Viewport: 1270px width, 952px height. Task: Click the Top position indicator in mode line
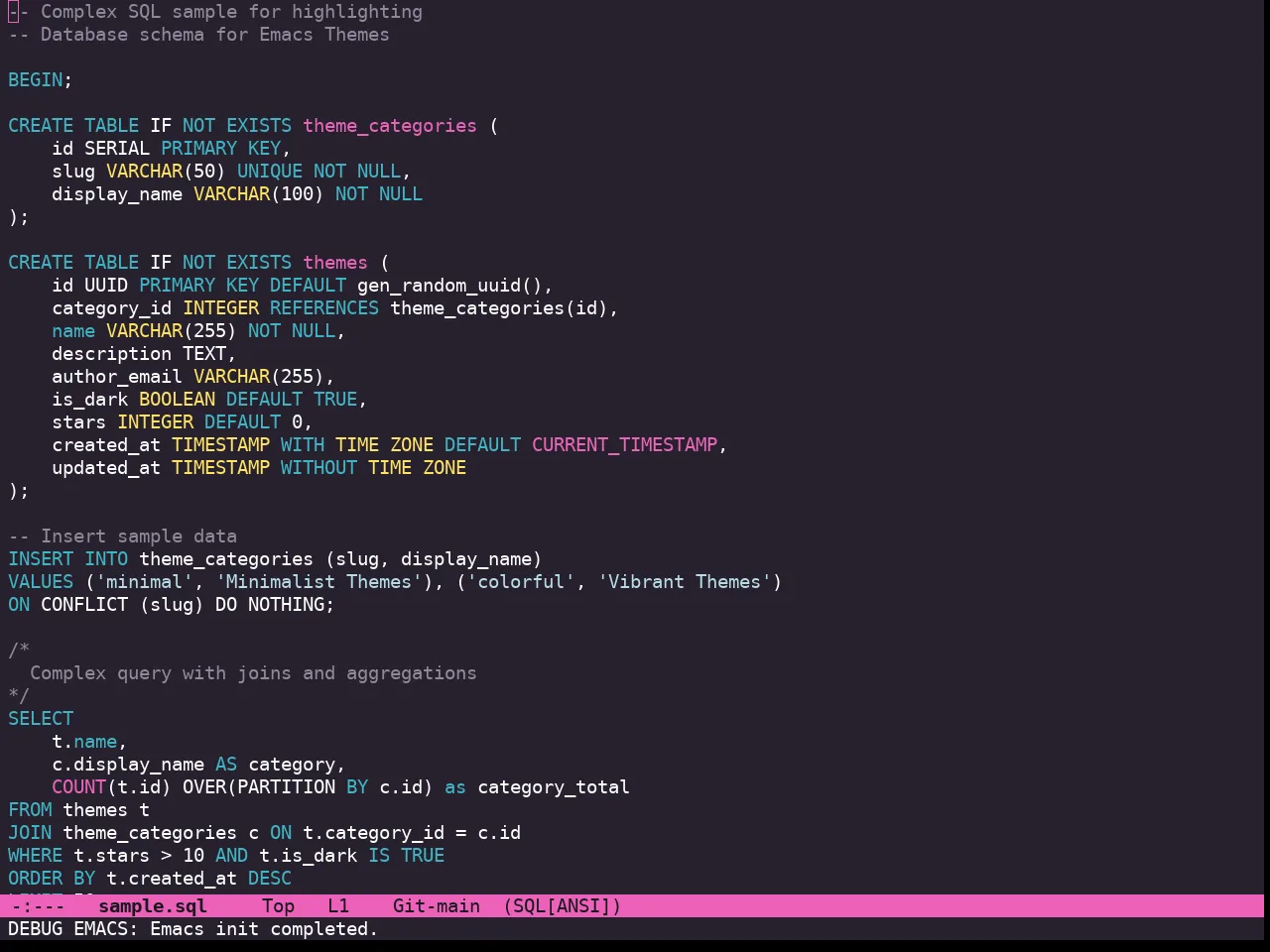coord(279,906)
